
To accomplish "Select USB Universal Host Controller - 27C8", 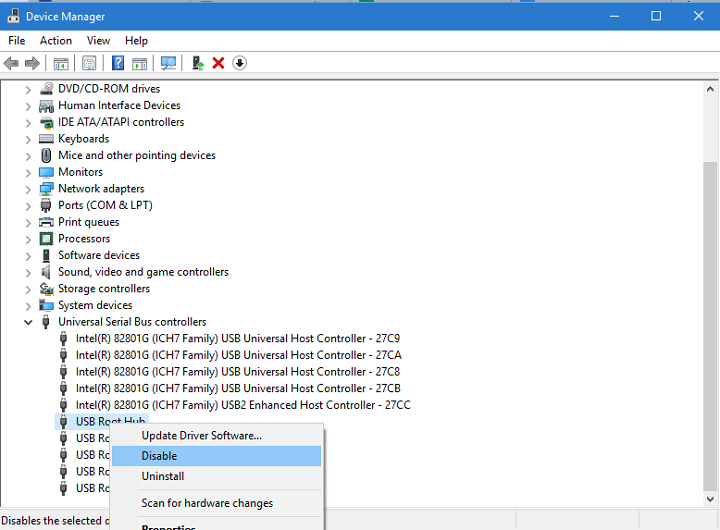I will click(238, 372).
